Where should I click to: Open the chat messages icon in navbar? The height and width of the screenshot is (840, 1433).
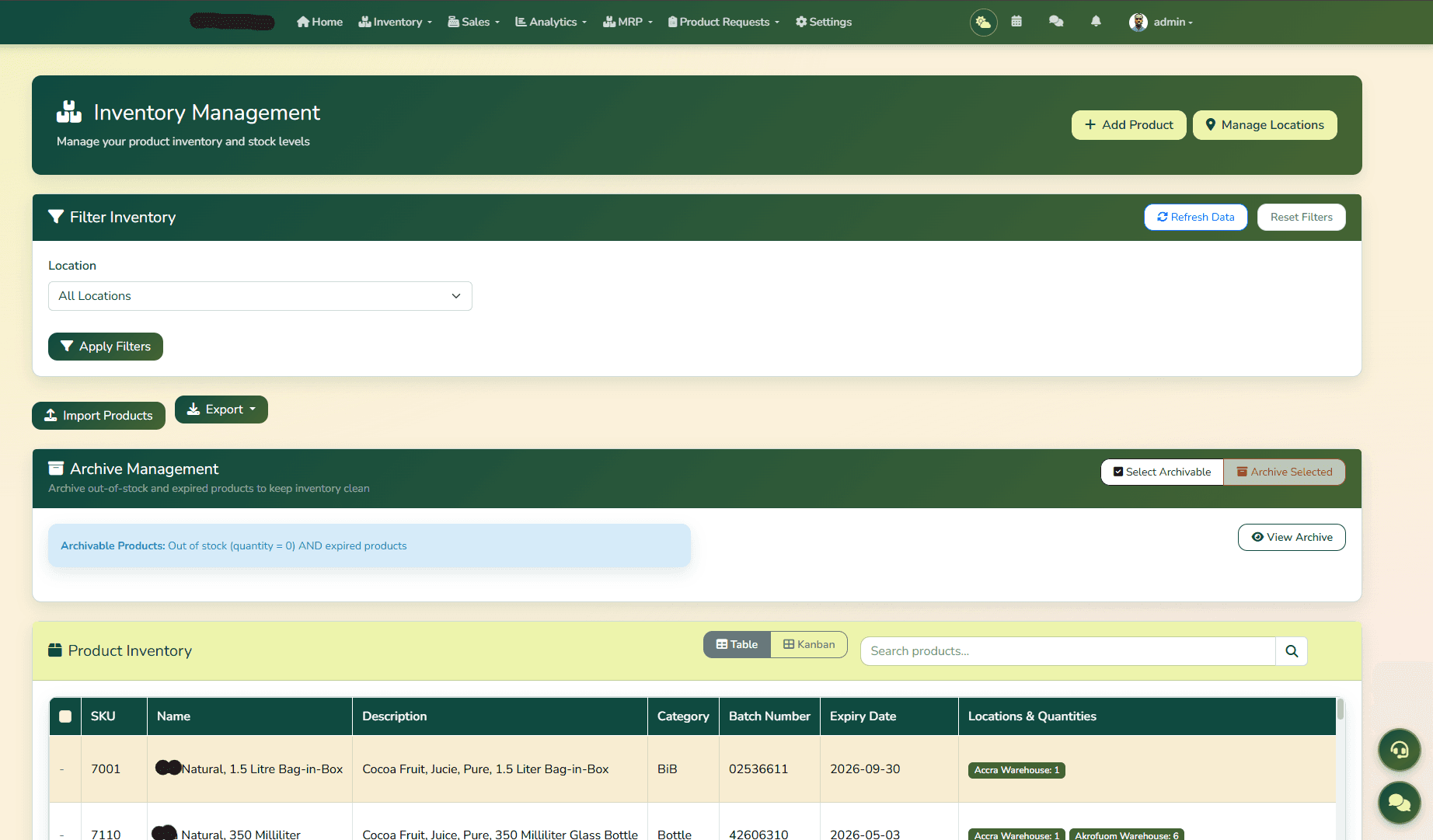pos(1056,22)
